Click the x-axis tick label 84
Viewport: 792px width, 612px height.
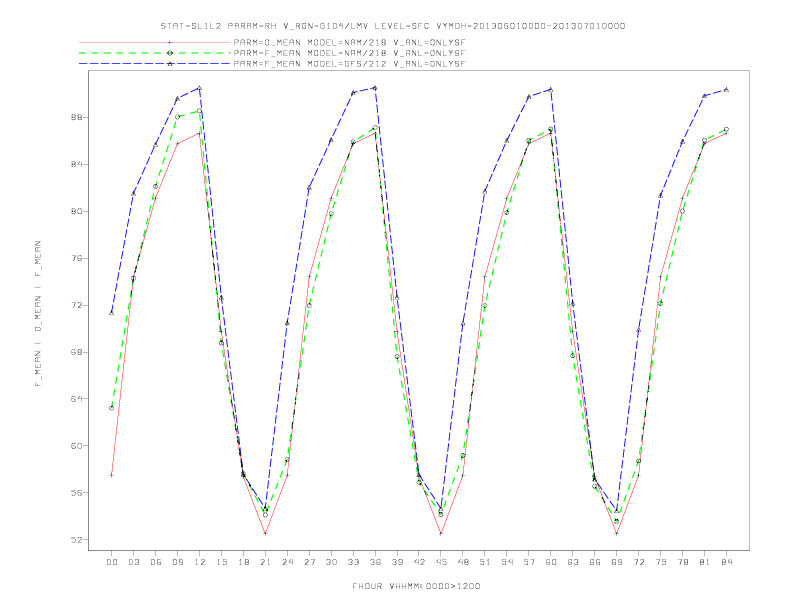point(727,562)
